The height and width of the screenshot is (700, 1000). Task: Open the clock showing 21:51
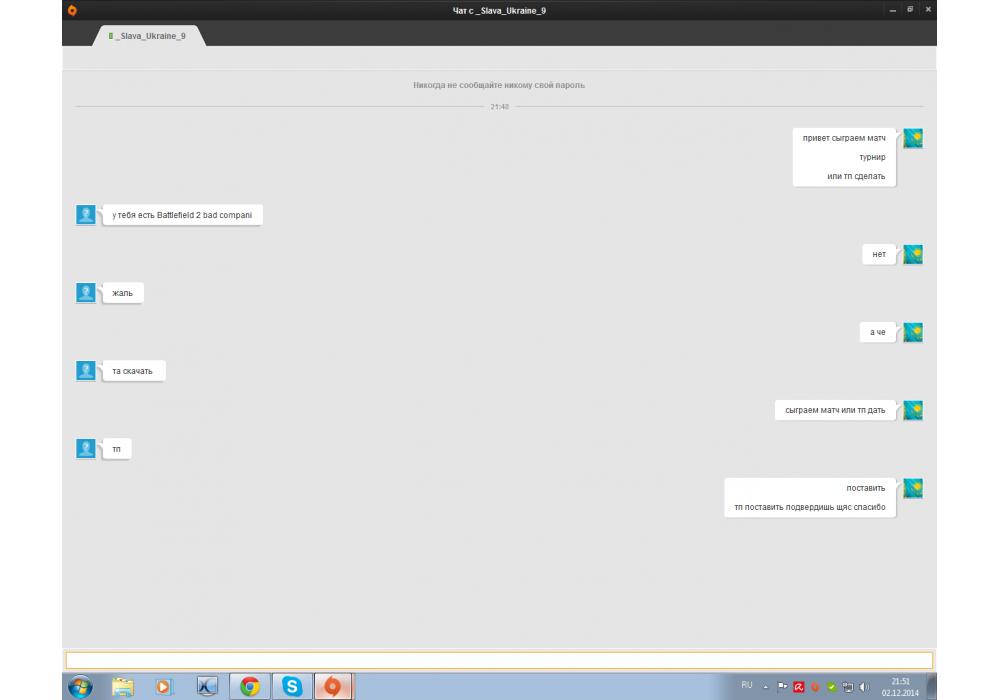(x=900, y=686)
